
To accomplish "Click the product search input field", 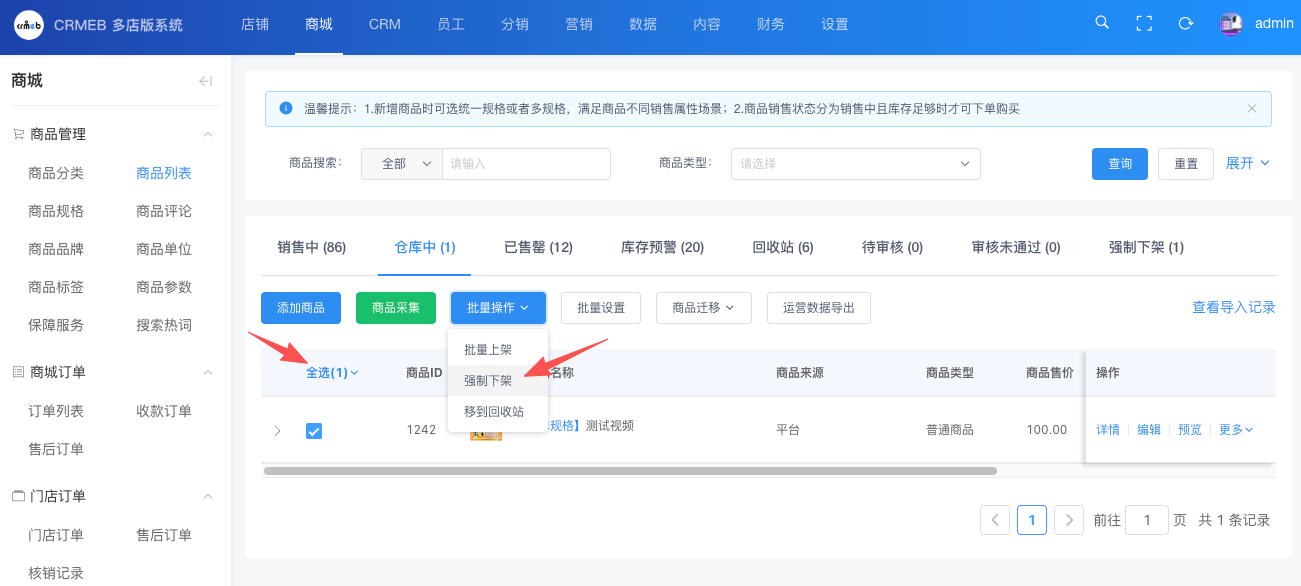I will click(526, 163).
